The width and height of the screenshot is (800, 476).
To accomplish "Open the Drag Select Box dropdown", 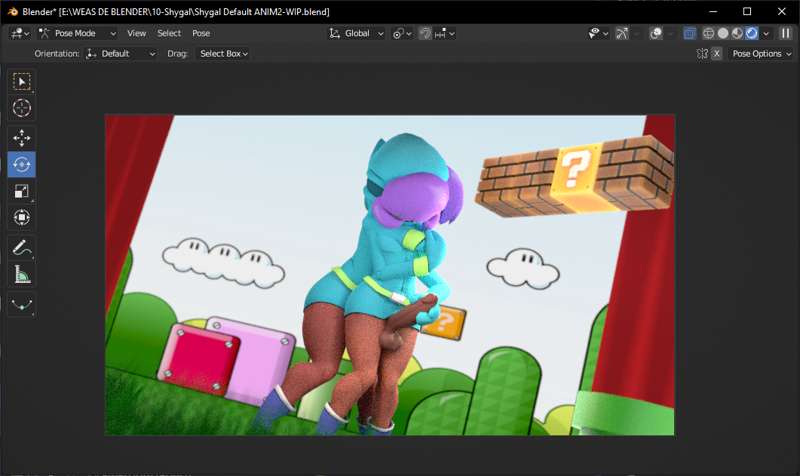I will pyautogui.click(x=223, y=54).
